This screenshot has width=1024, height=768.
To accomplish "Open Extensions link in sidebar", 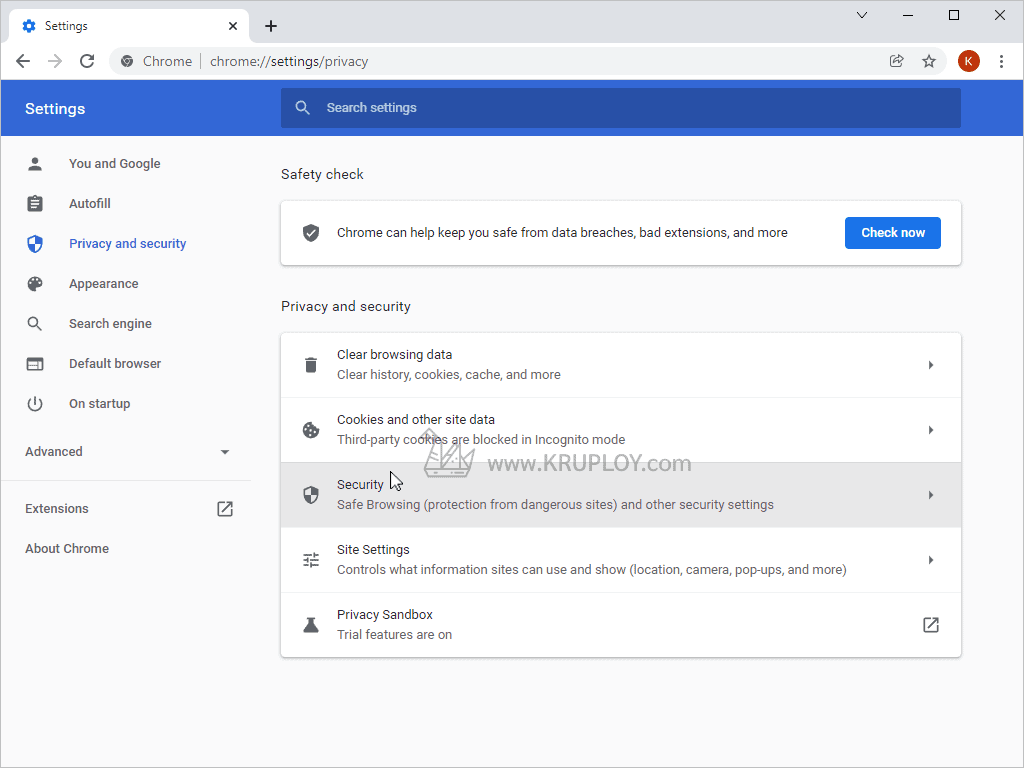I will [57, 509].
